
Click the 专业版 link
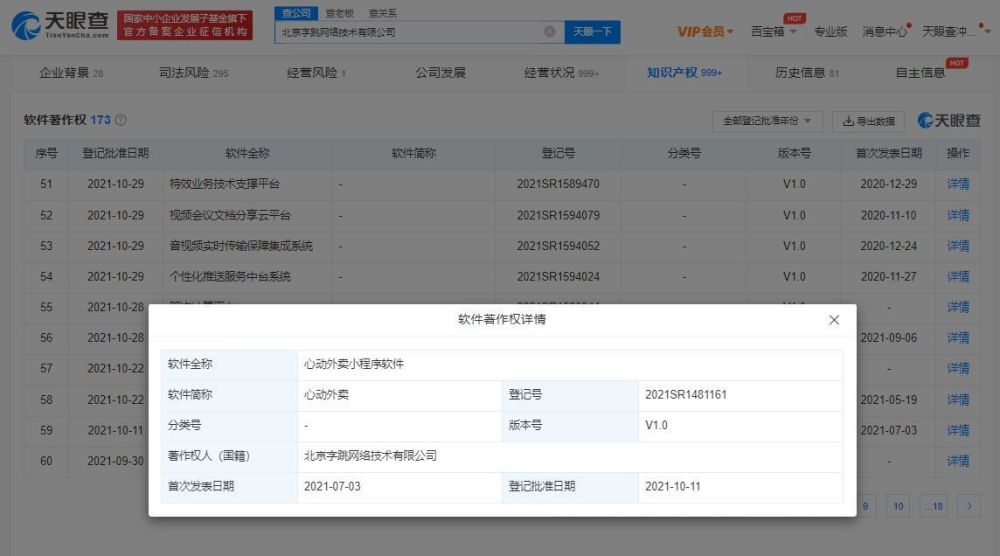[x=830, y=31]
